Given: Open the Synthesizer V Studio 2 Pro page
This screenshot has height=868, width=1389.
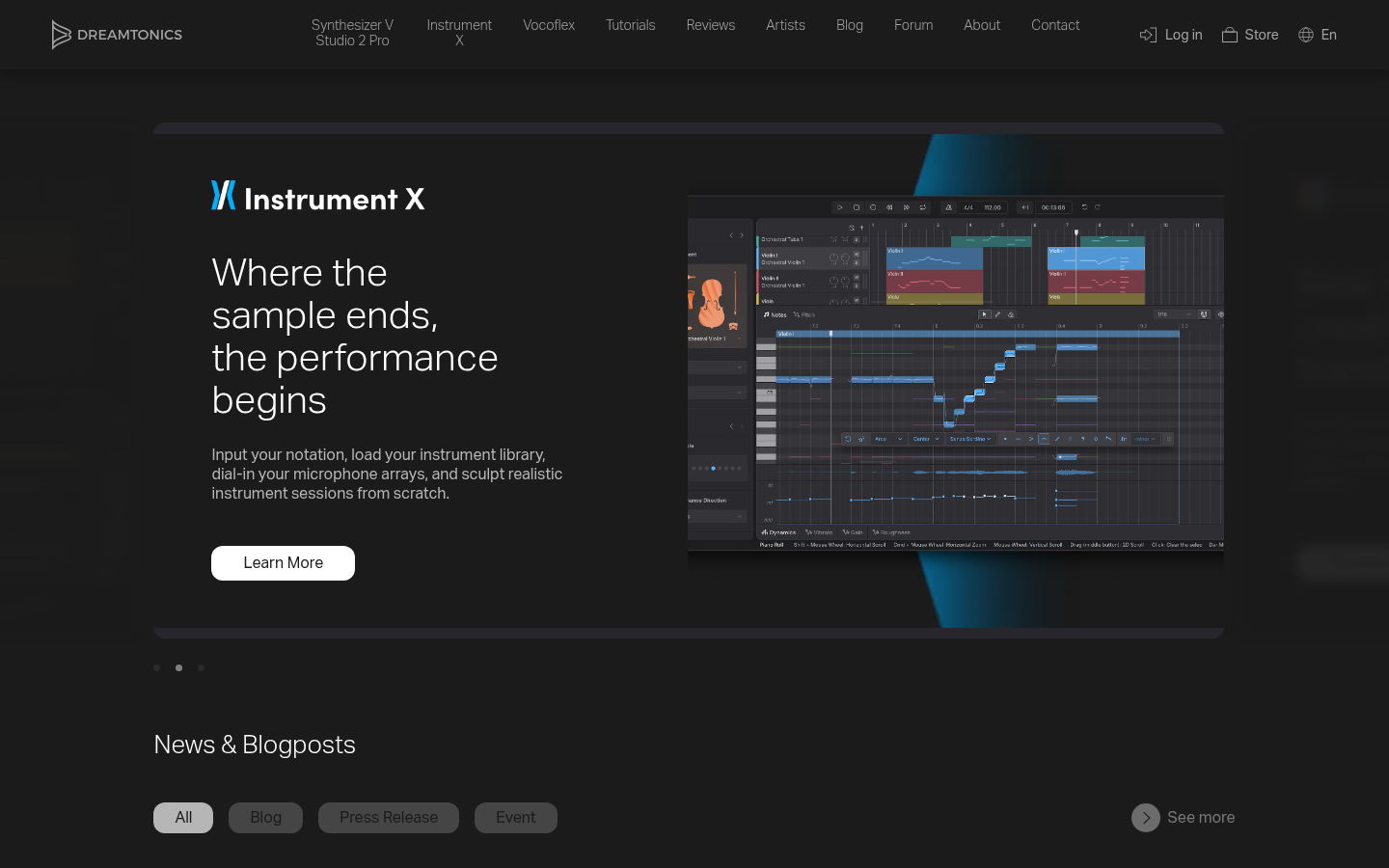Looking at the screenshot, I should pos(352,33).
